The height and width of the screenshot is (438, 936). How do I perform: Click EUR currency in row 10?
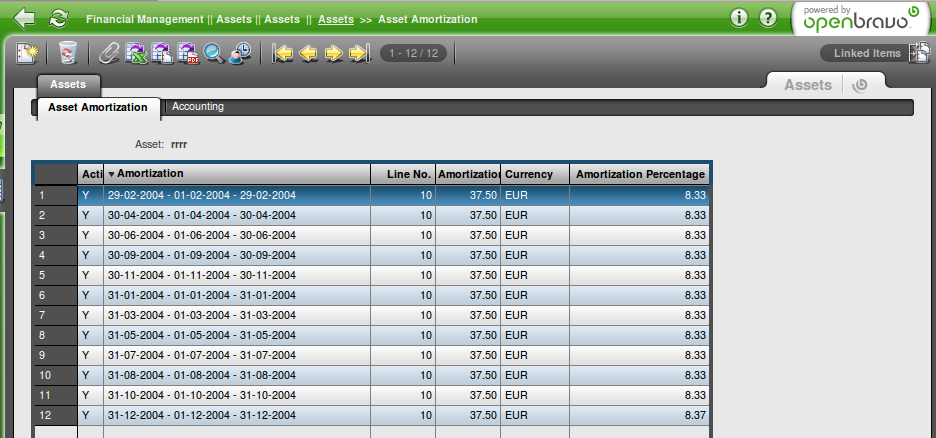click(x=516, y=375)
